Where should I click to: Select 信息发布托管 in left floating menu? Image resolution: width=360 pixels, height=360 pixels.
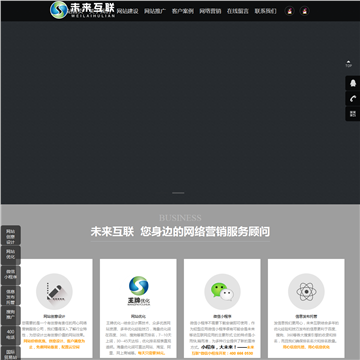11,297
